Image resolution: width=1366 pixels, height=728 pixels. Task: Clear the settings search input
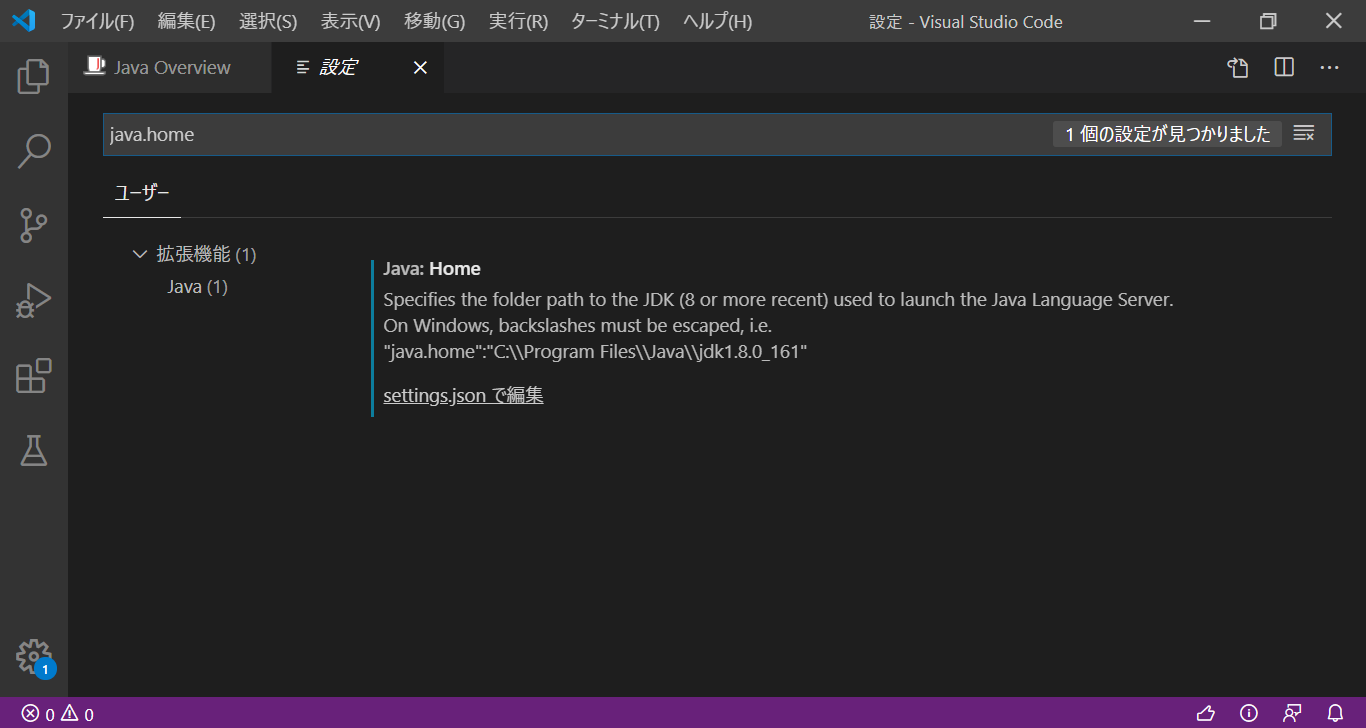coord(1304,134)
